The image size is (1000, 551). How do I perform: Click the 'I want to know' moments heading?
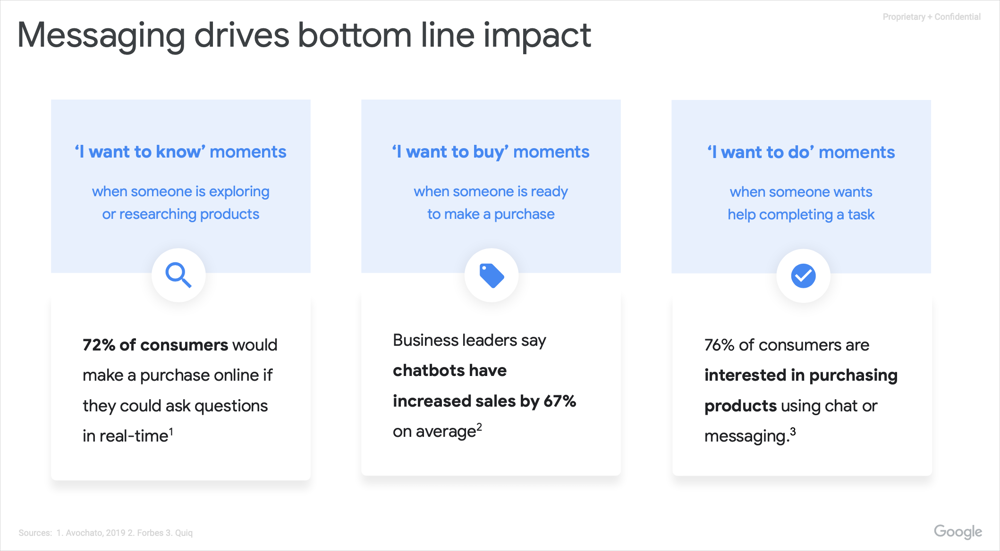[x=180, y=152]
